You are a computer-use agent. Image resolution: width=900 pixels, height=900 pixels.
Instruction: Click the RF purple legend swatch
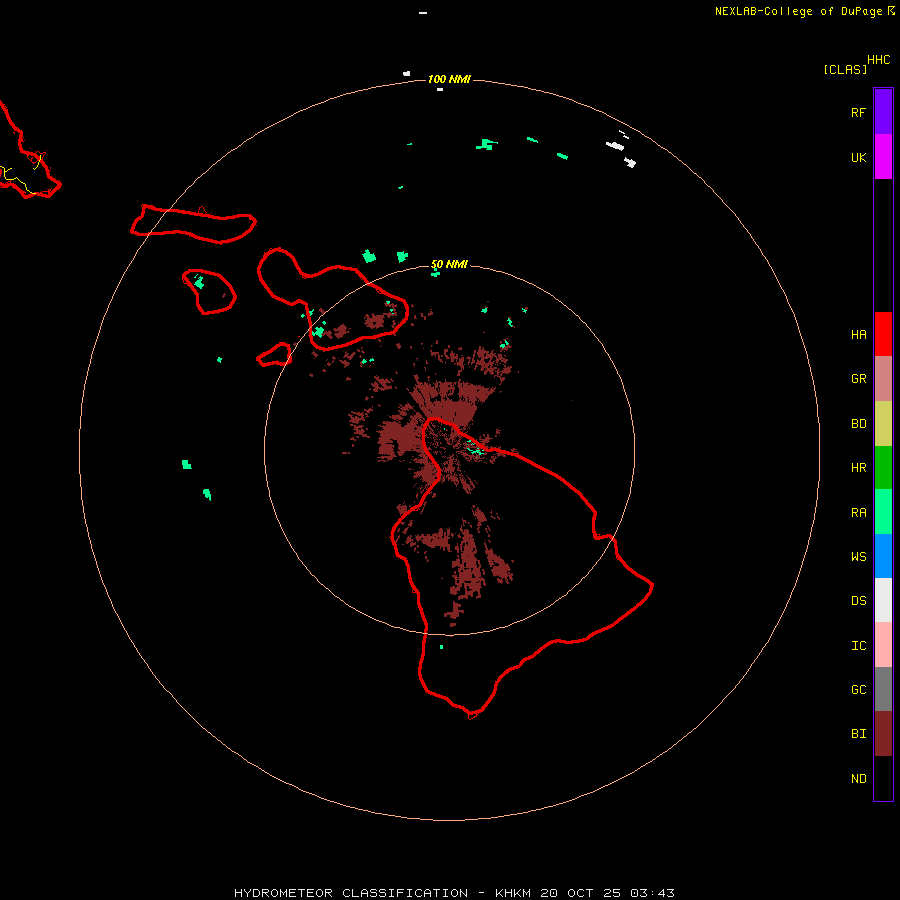click(x=883, y=112)
